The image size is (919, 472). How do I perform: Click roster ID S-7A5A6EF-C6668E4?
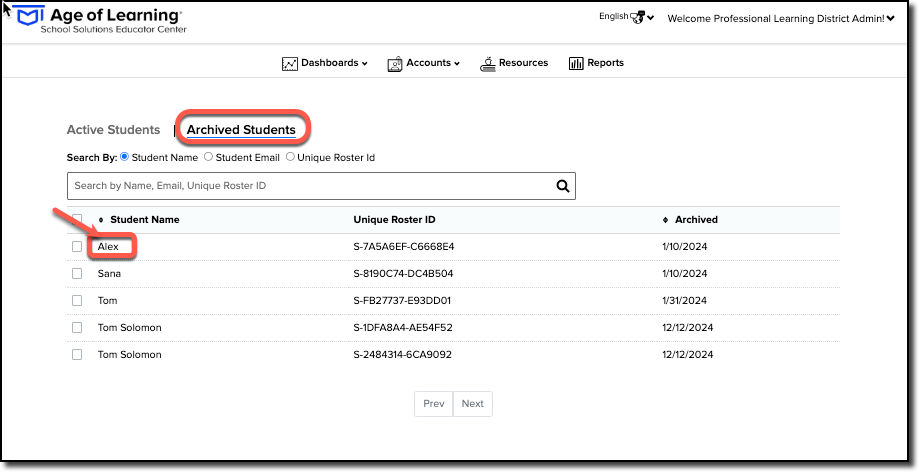[x=404, y=246]
